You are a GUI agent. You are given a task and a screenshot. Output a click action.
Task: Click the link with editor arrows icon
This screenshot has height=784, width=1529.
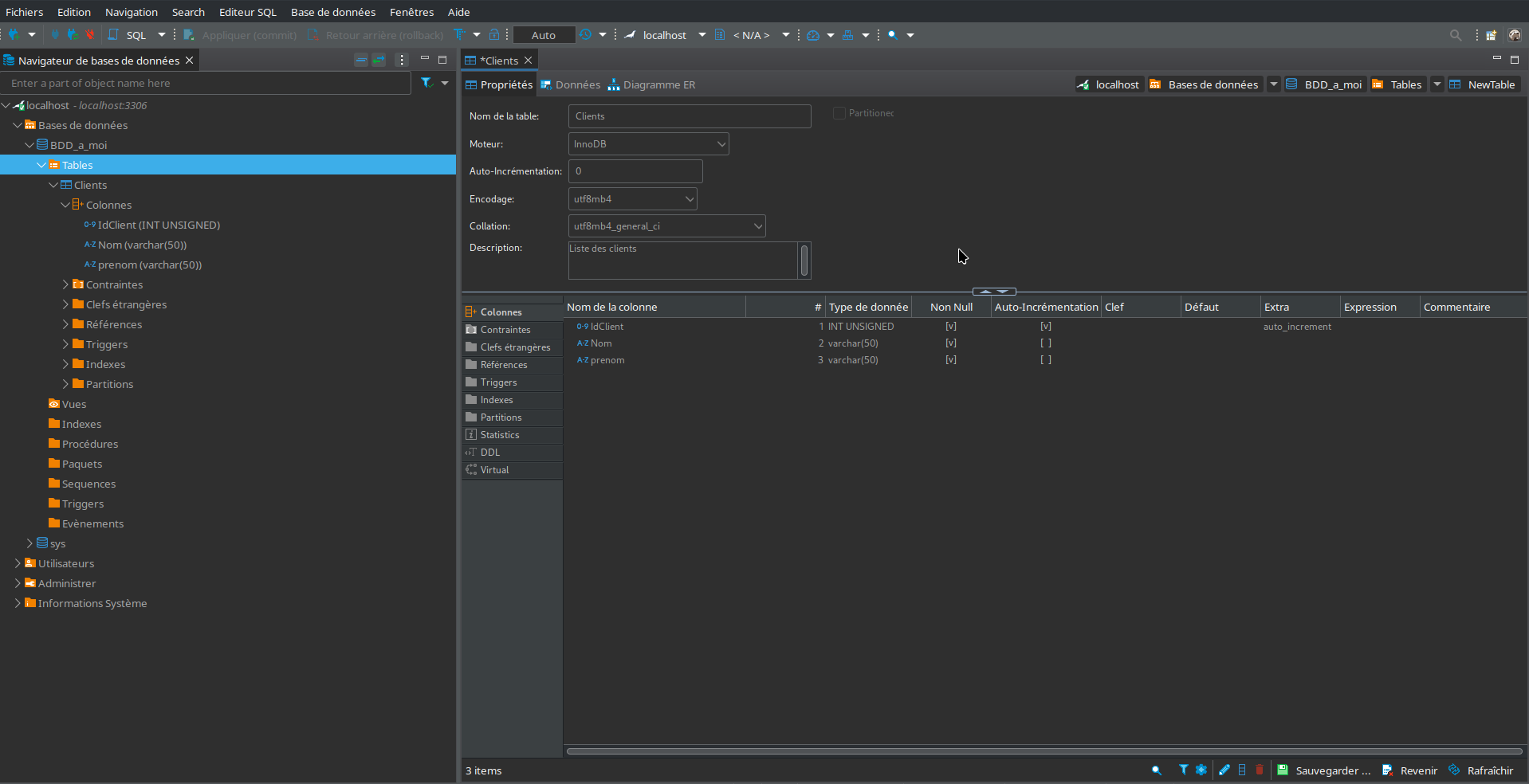point(379,60)
